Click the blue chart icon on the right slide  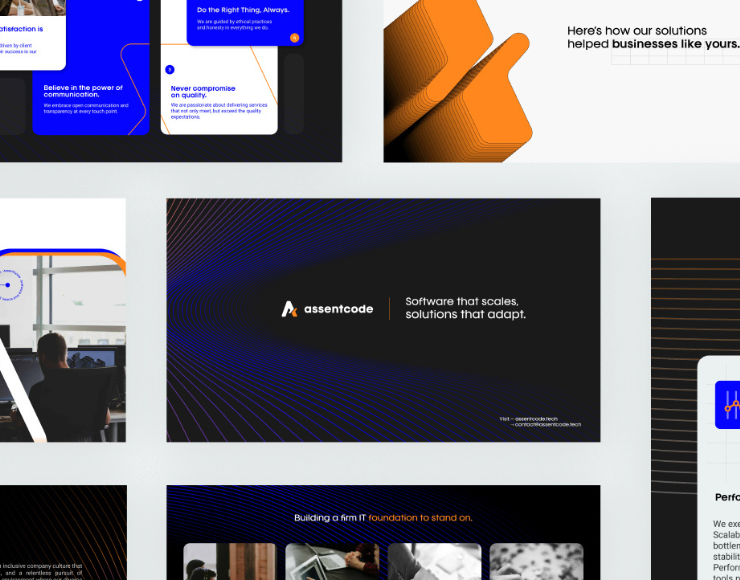(x=728, y=405)
